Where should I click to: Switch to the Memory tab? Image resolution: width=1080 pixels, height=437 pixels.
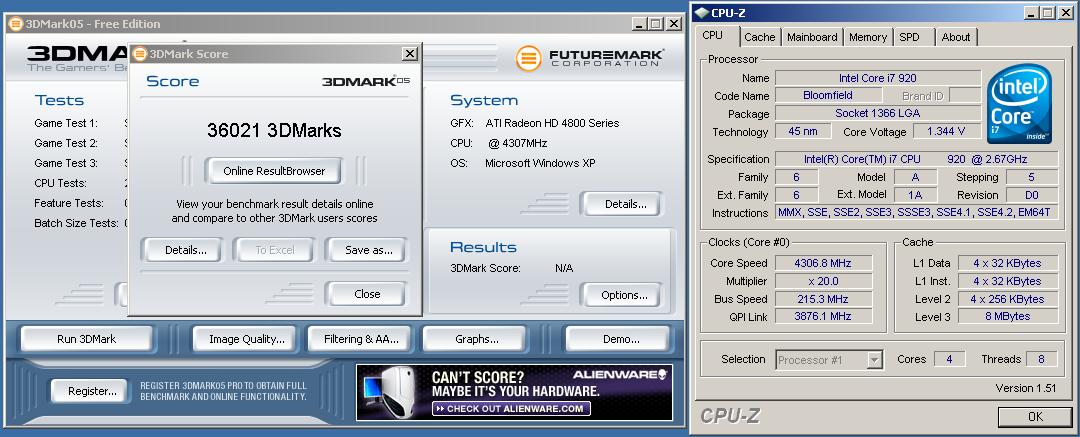[868, 37]
